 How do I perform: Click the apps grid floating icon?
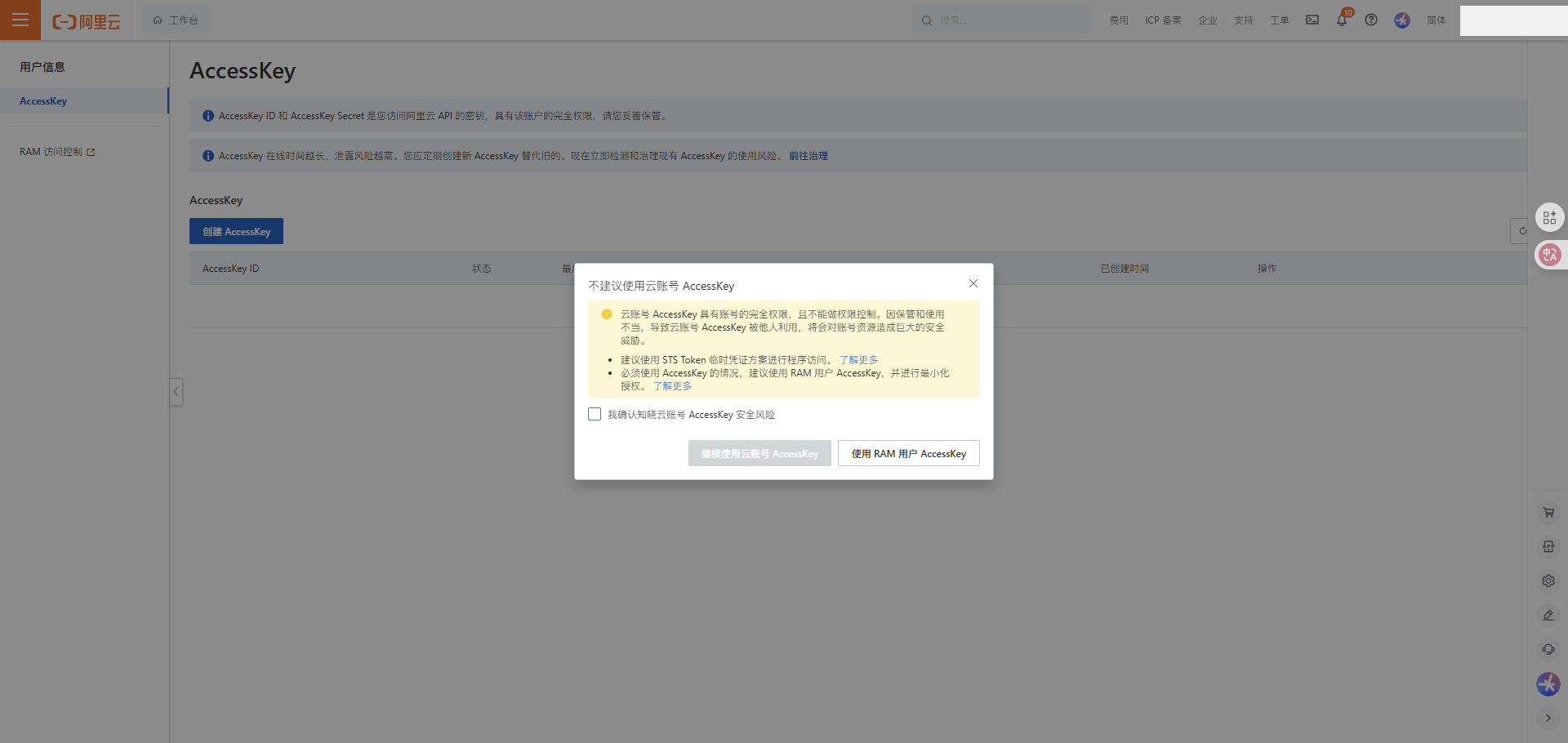(1549, 218)
